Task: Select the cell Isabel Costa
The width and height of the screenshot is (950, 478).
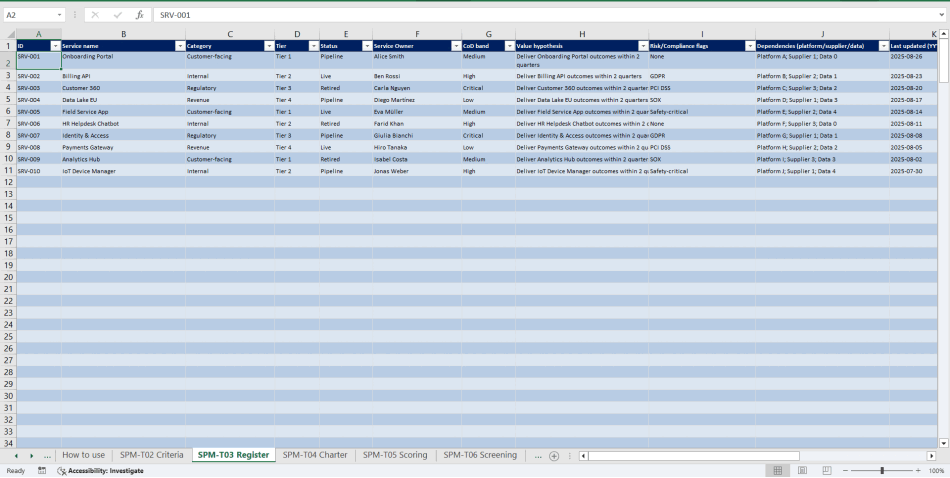Action: pyautogui.click(x=417, y=159)
